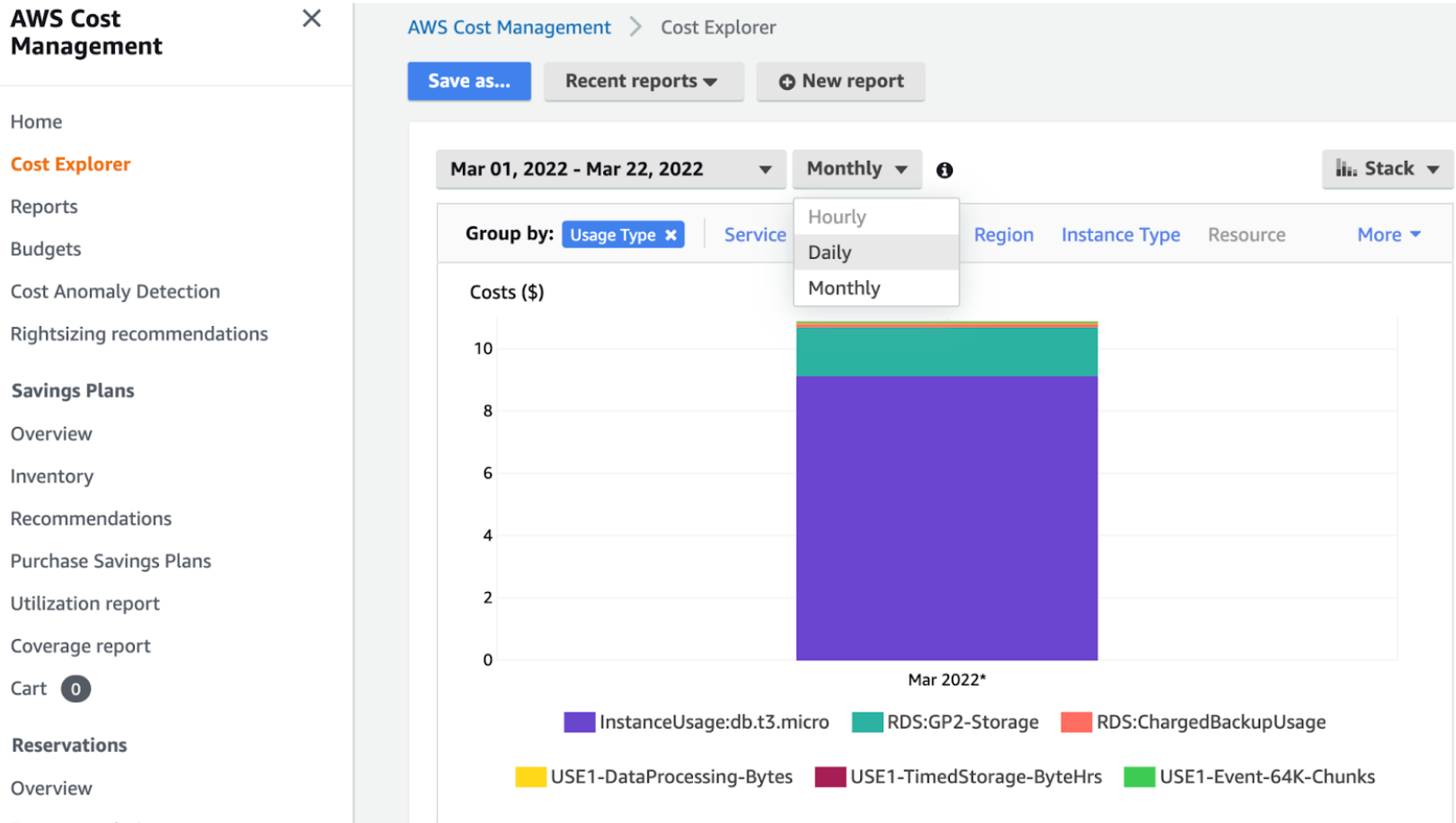Group by Instance Type
The image size is (1456, 823).
click(1121, 235)
